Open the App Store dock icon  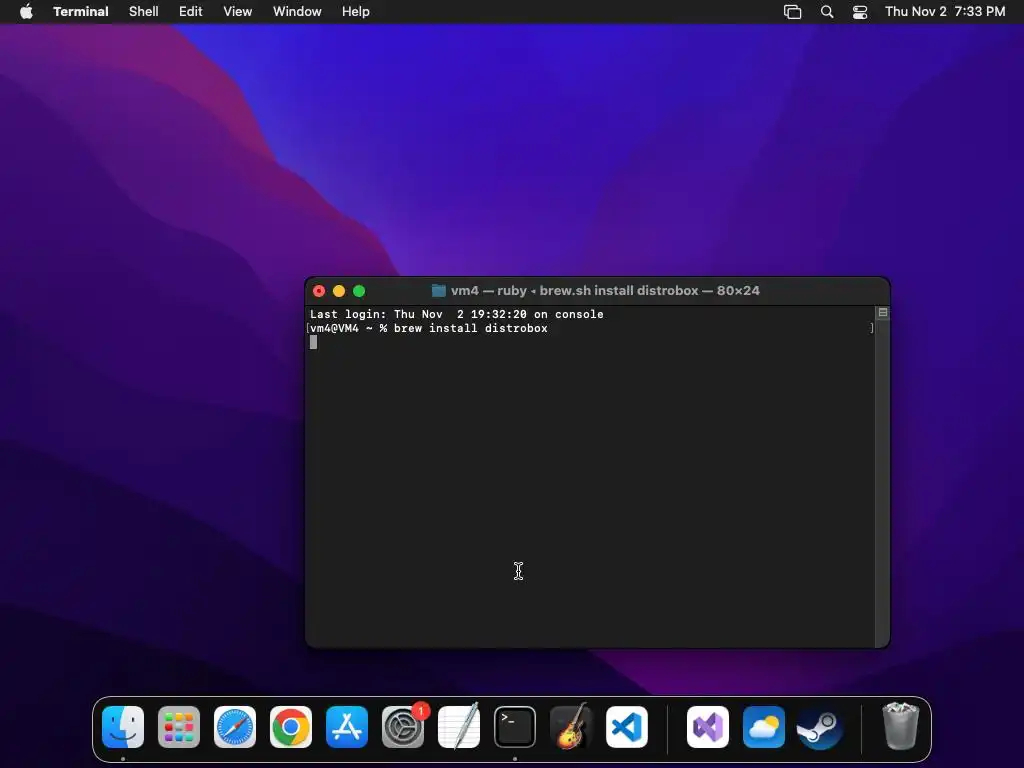coord(347,727)
